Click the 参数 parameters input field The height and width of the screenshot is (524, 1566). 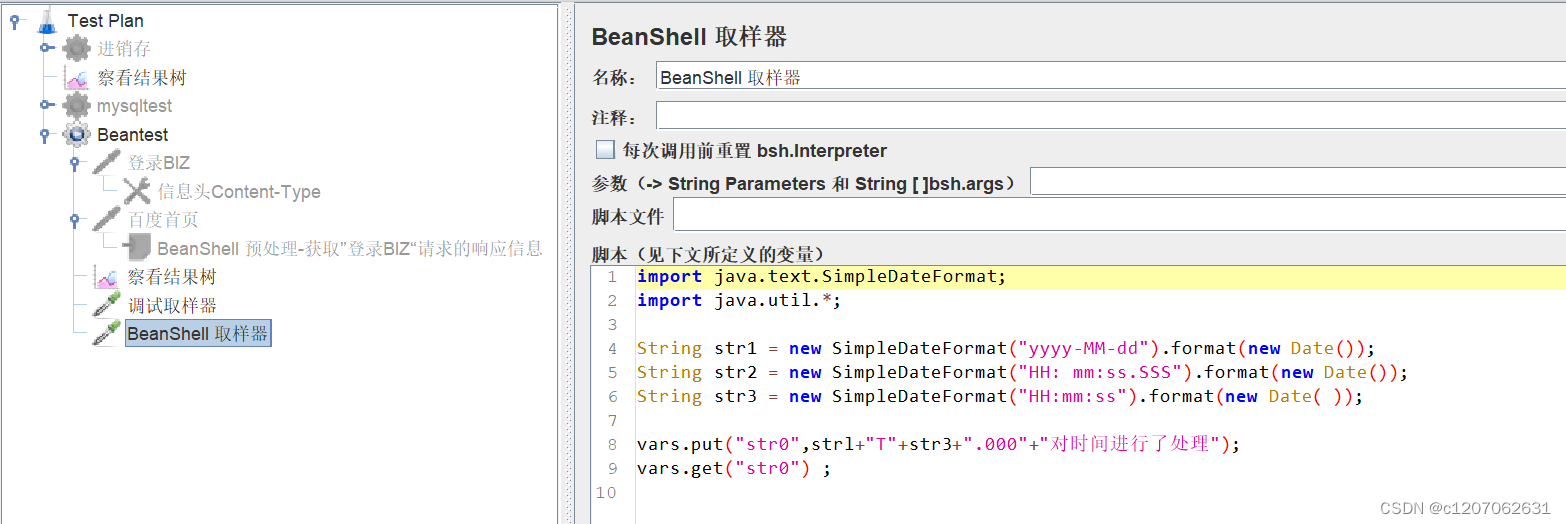(x=1298, y=182)
